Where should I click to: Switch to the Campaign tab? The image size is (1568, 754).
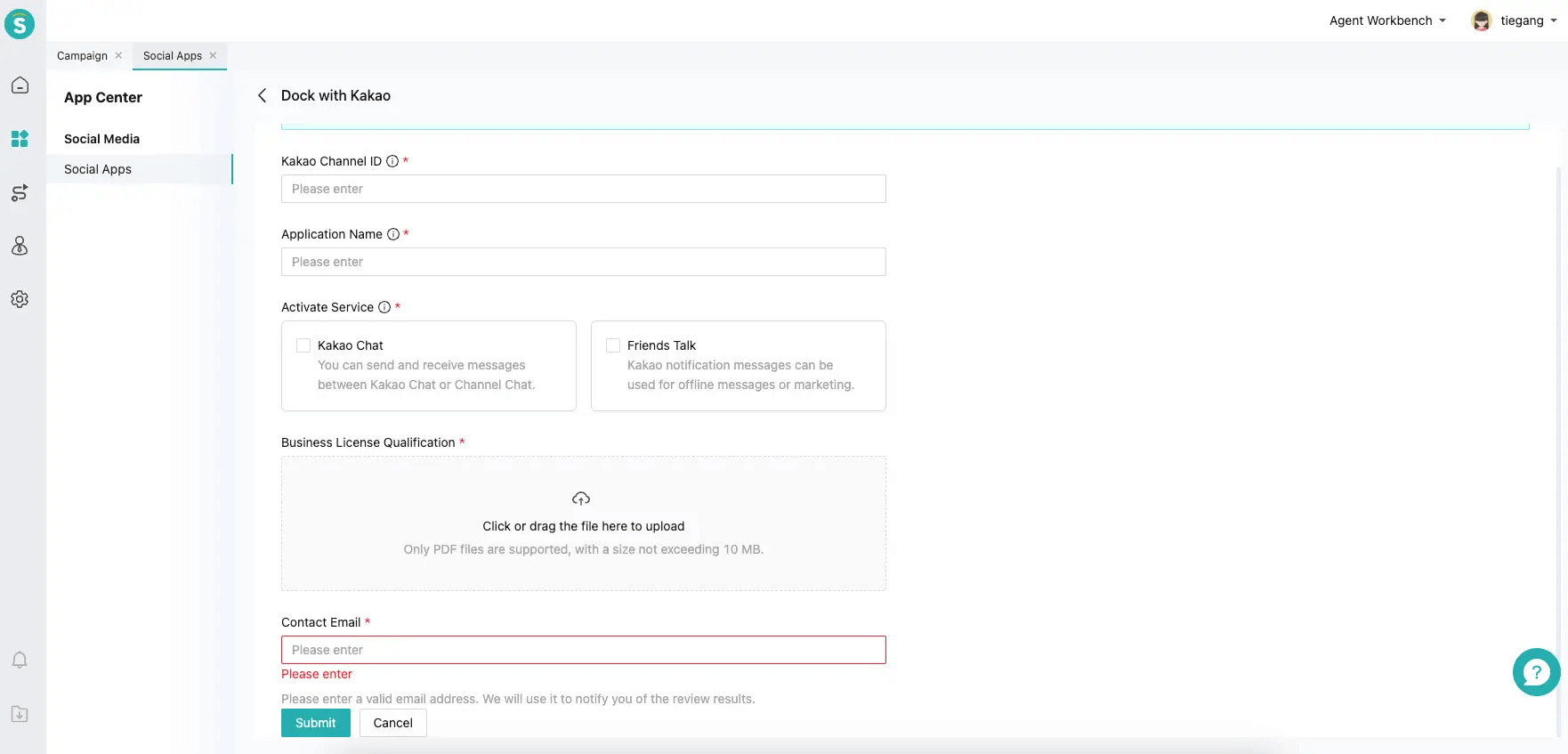click(x=82, y=55)
